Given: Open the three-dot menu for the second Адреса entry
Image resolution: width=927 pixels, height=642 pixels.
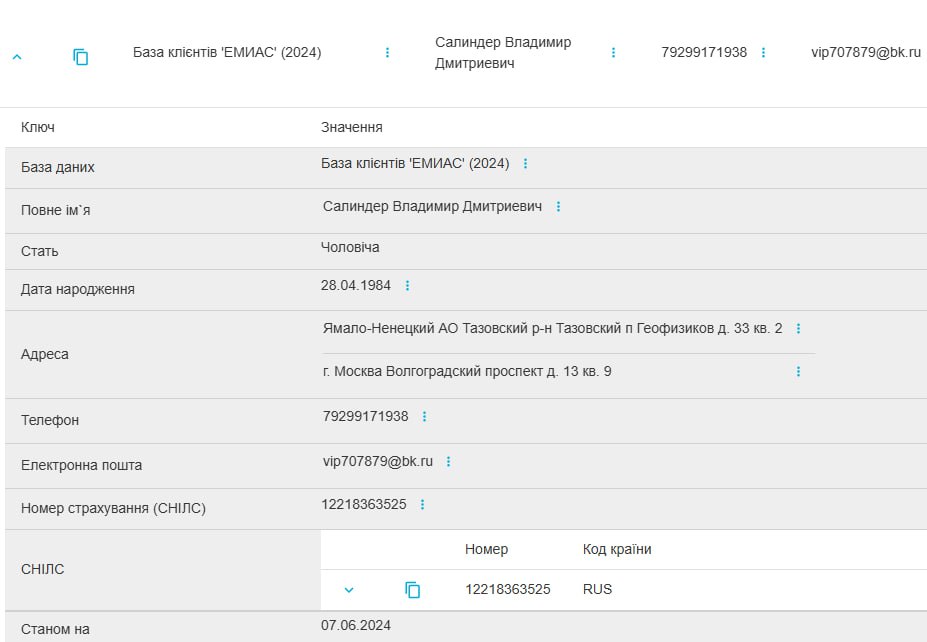Looking at the screenshot, I should 798,372.
